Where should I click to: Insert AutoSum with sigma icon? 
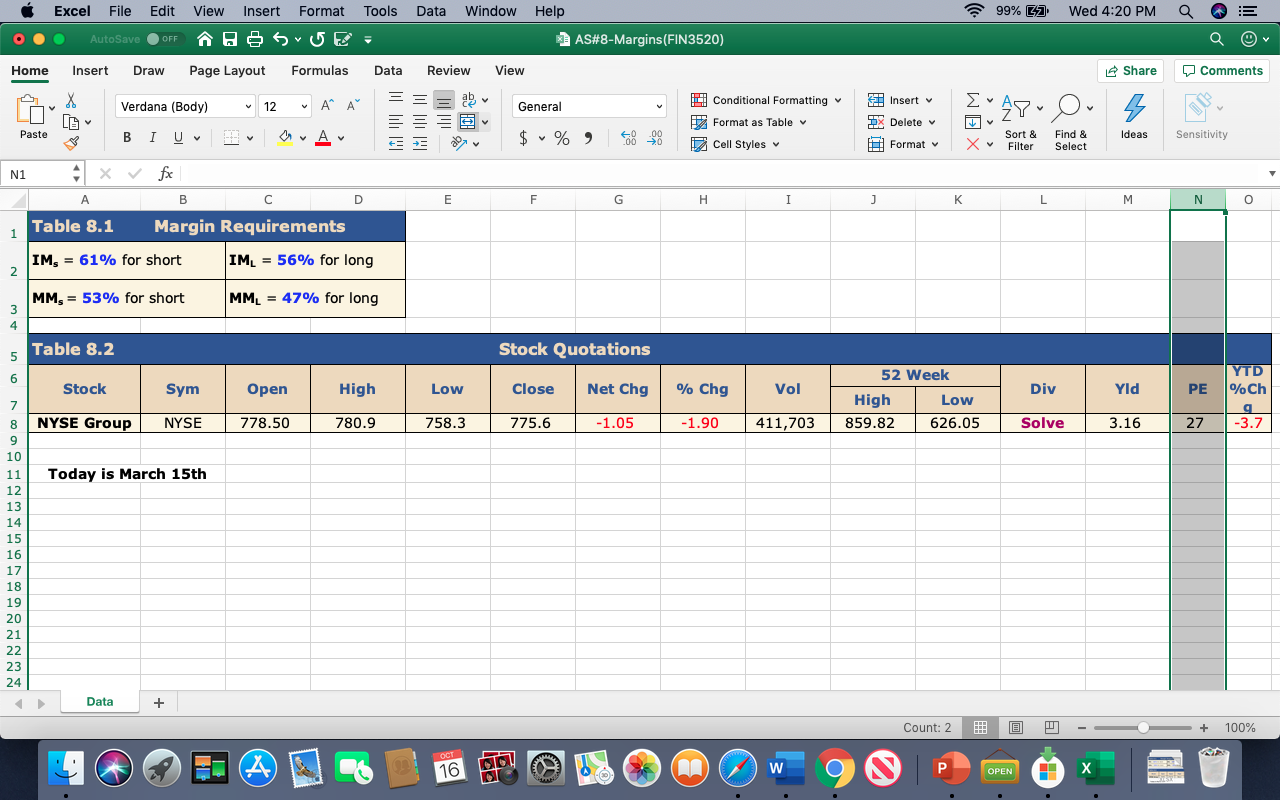973,100
